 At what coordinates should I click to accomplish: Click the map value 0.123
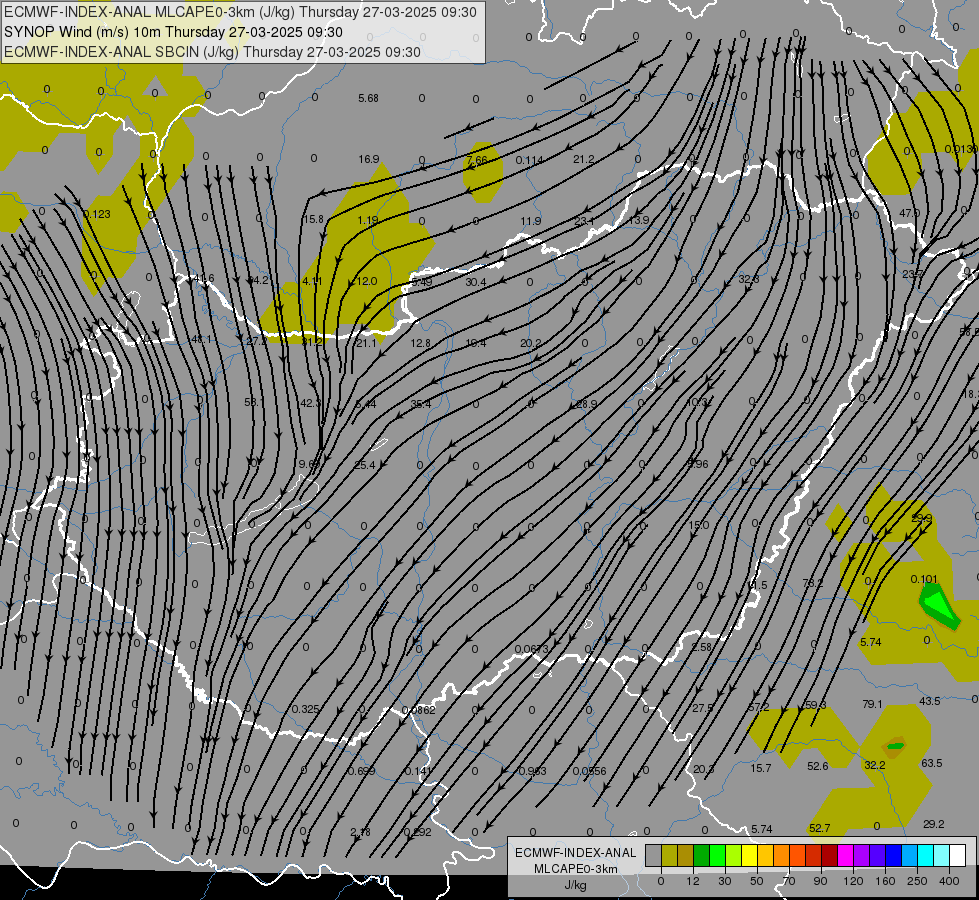[97, 214]
